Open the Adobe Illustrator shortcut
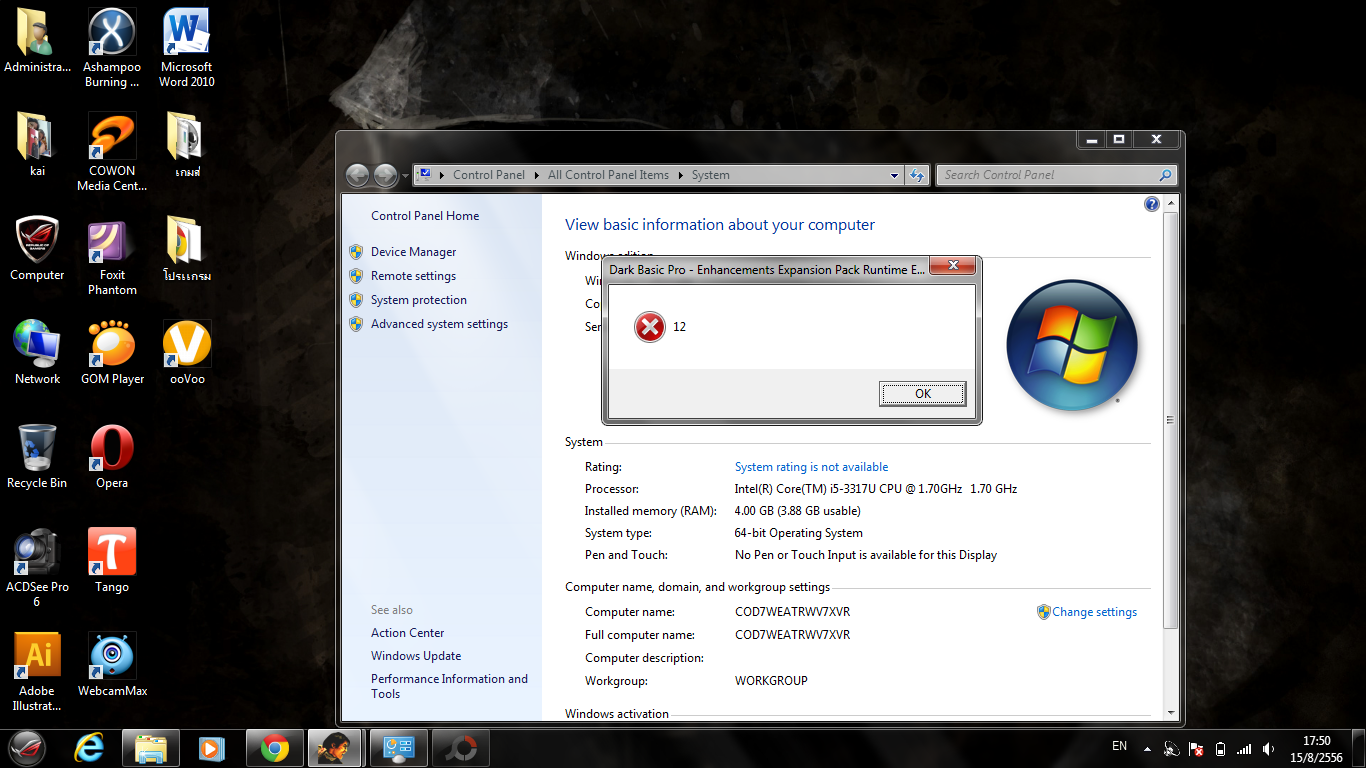 point(37,672)
